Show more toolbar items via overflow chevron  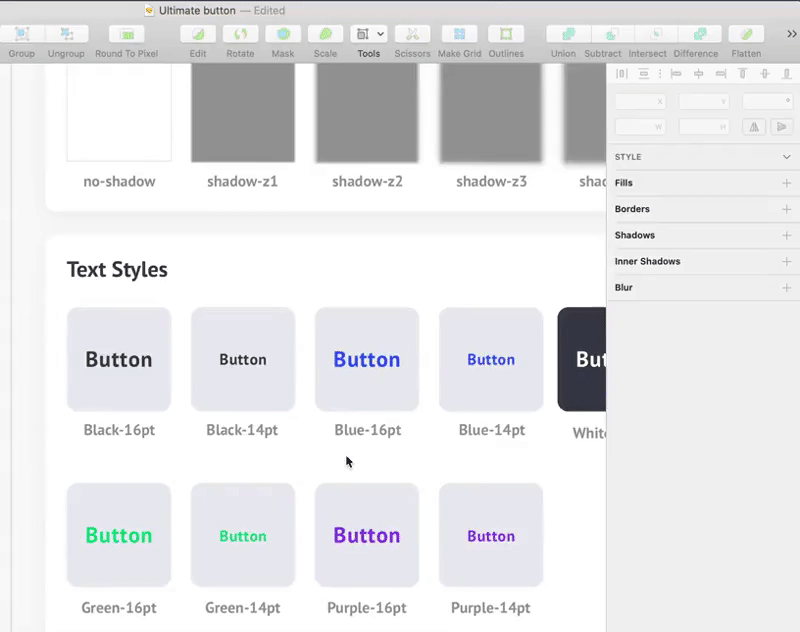791,34
